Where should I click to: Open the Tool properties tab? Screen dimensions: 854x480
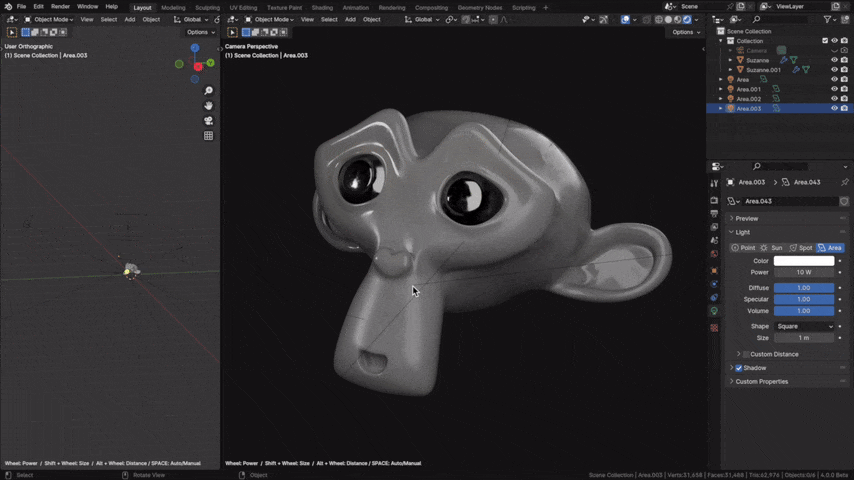tap(714, 183)
